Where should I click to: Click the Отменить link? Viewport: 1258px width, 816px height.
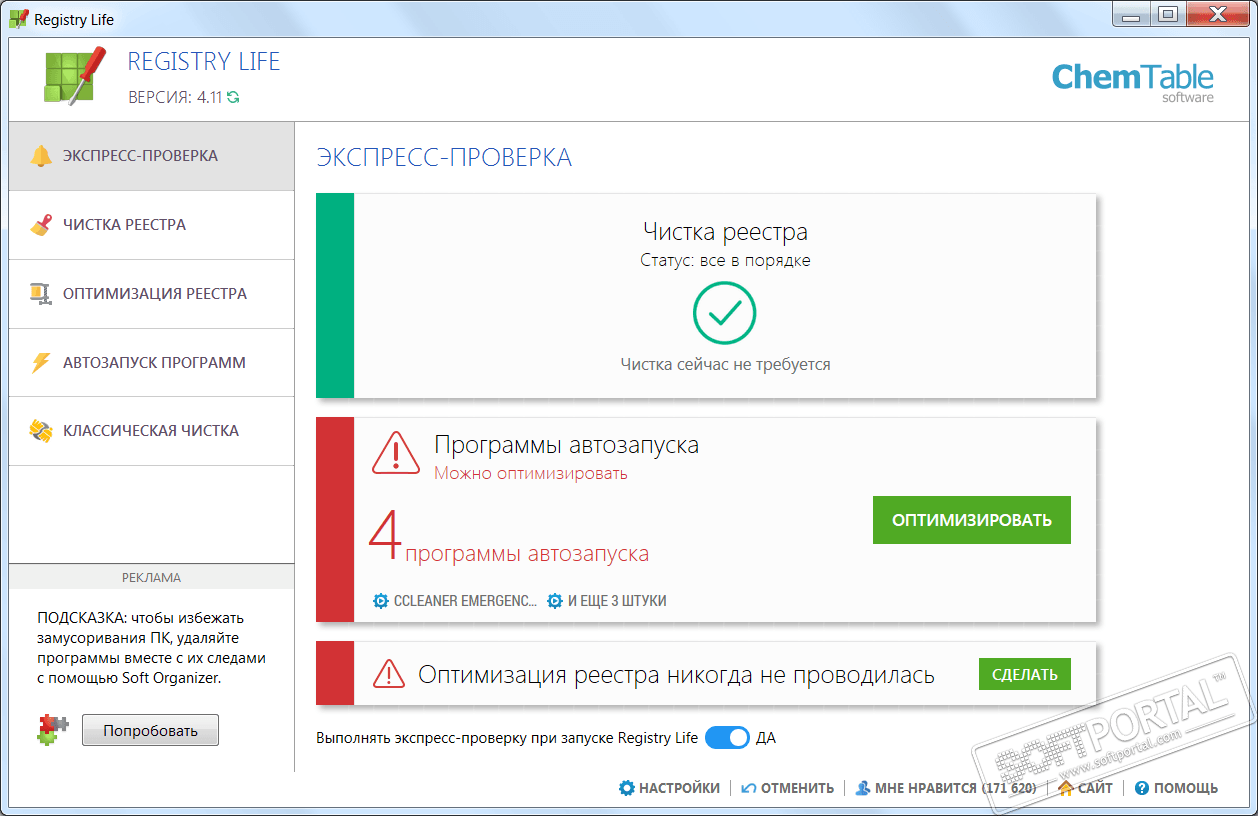pyautogui.click(x=797, y=788)
